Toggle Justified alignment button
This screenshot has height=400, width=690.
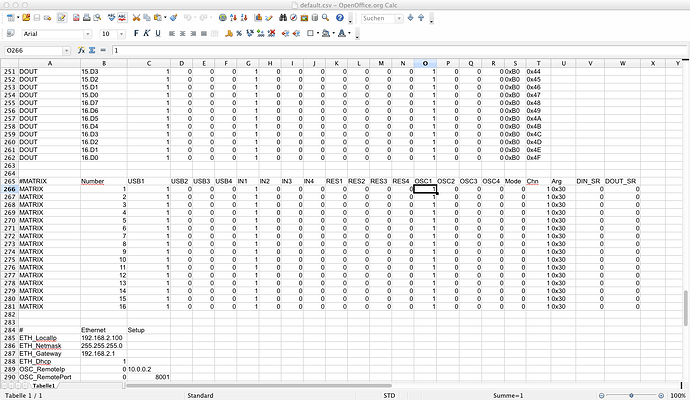tap(204, 33)
